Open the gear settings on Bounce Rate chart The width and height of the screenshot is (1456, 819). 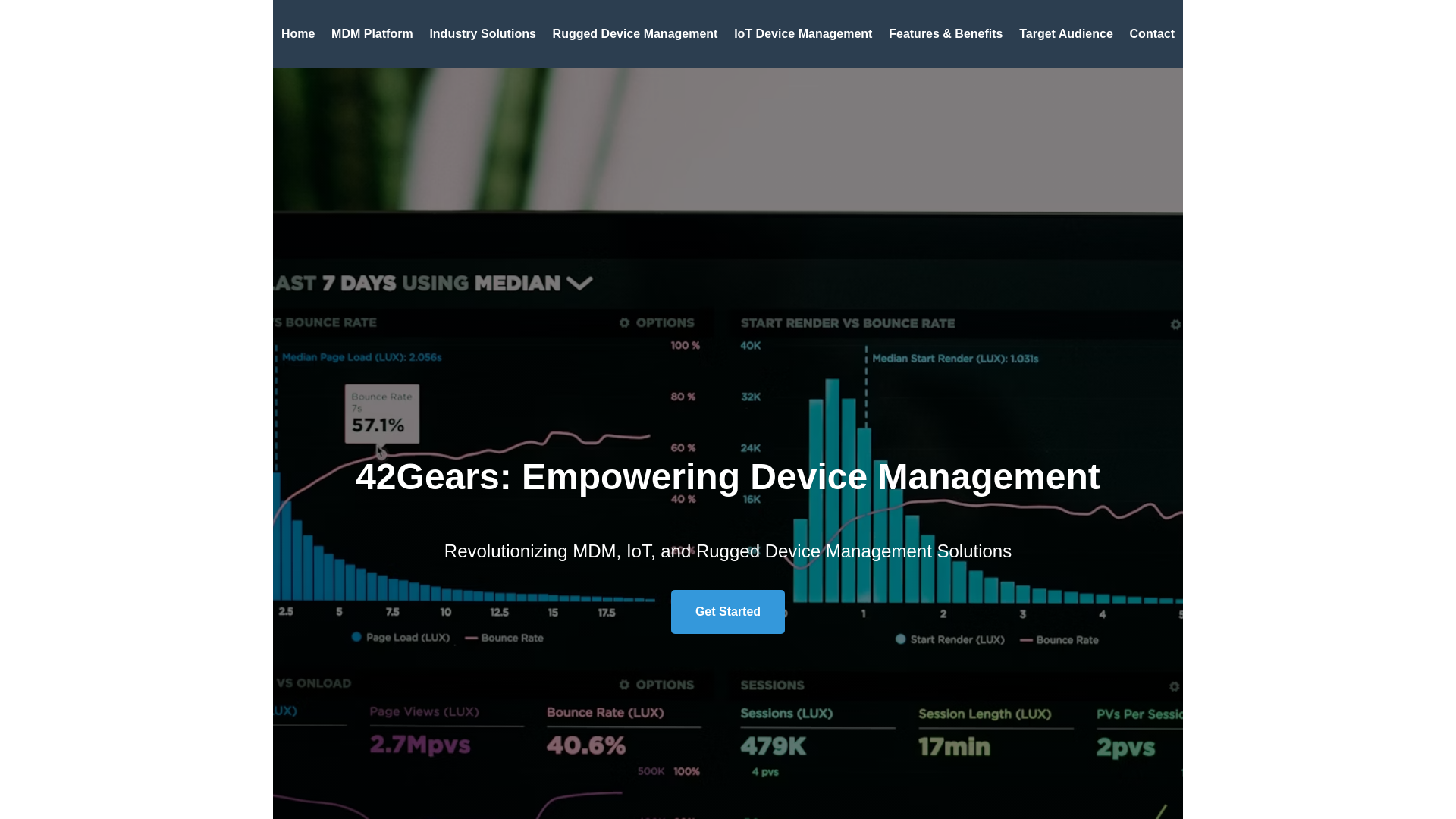pos(623,322)
